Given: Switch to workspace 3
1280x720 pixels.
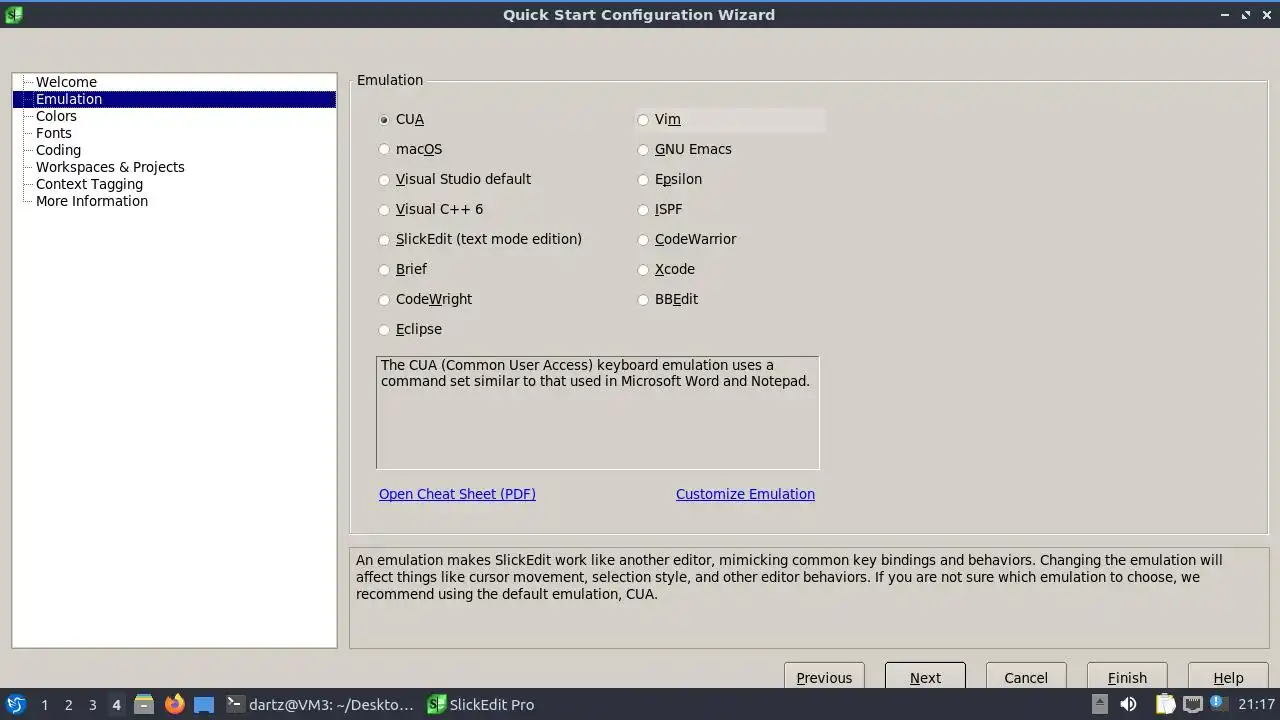Looking at the screenshot, I should pos(92,704).
